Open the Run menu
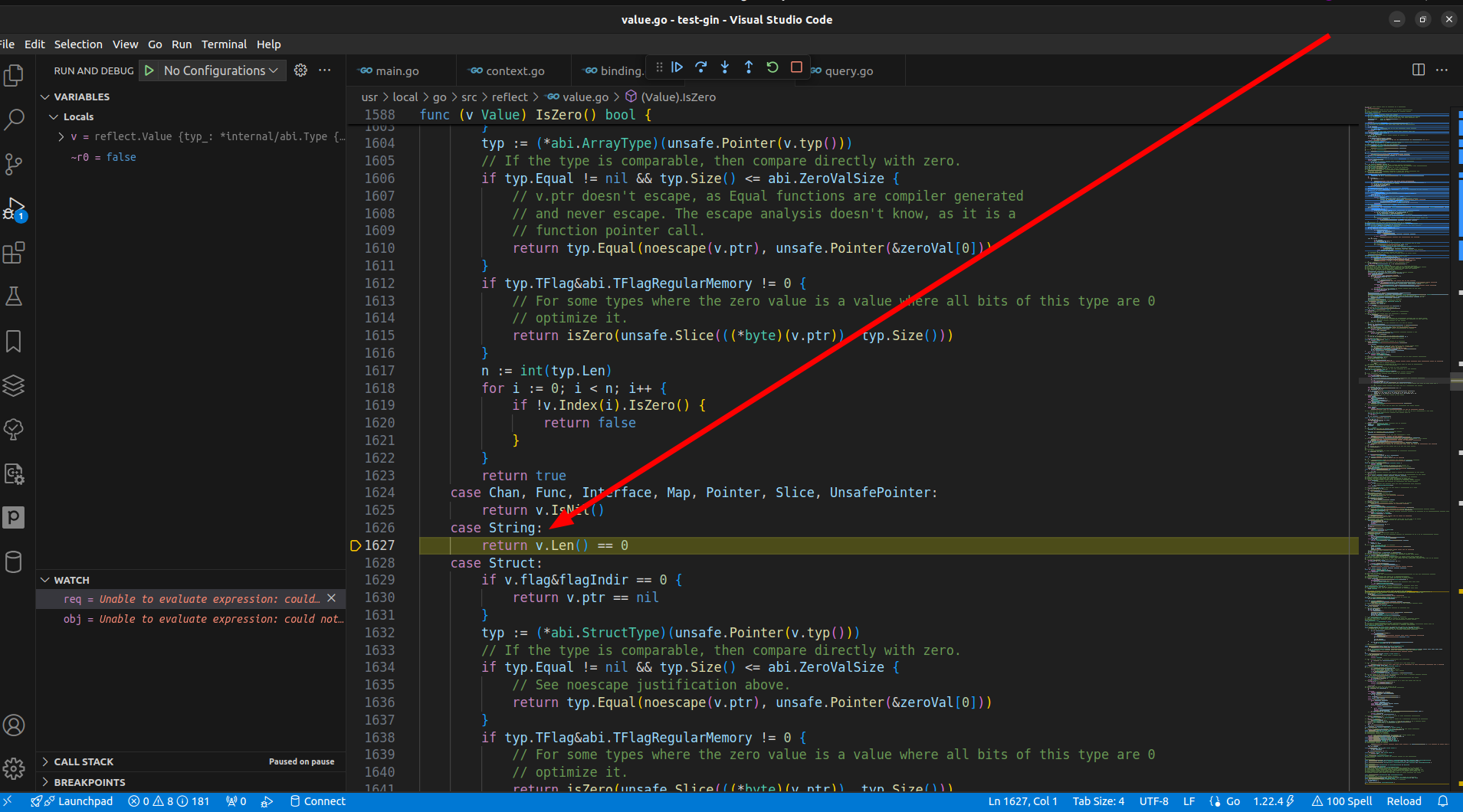The width and height of the screenshot is (1463, 812). click(182, 44)
